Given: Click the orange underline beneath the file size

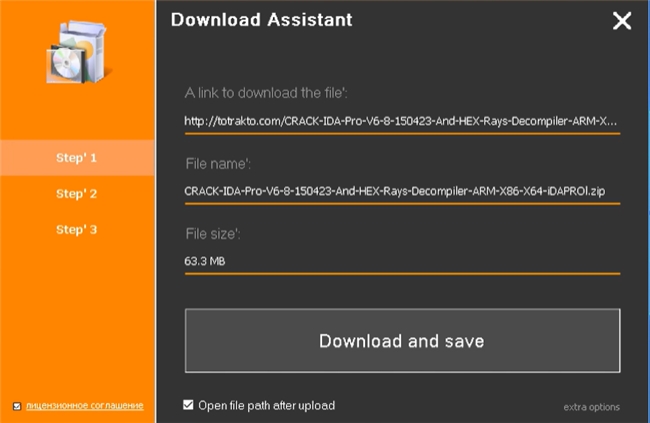Looking at the screenshot, I should (x=401, y=272).
